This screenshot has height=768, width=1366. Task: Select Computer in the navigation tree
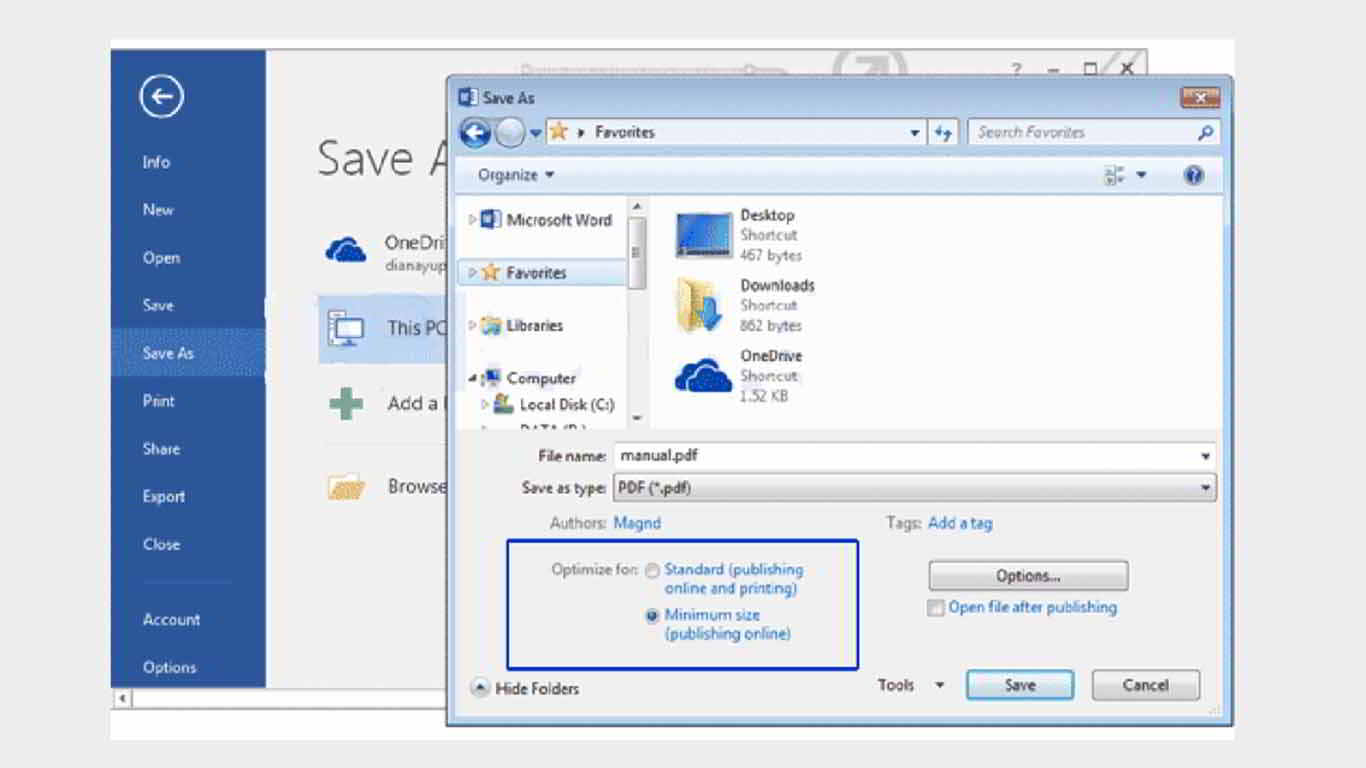[x=541, y=379]
